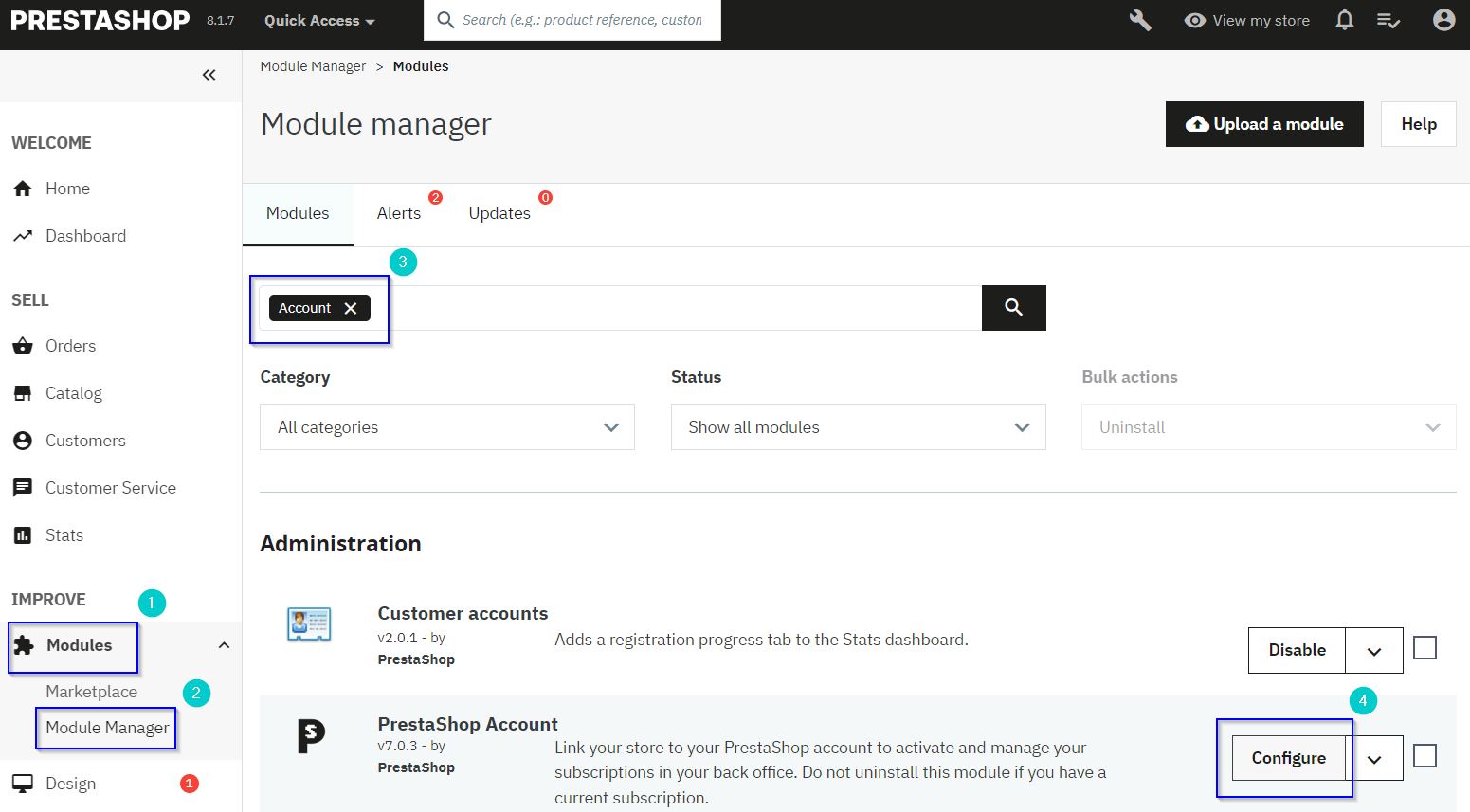The image size is (1470, 812).
Task: Click the PrestaShop logo
Action: 100,20
